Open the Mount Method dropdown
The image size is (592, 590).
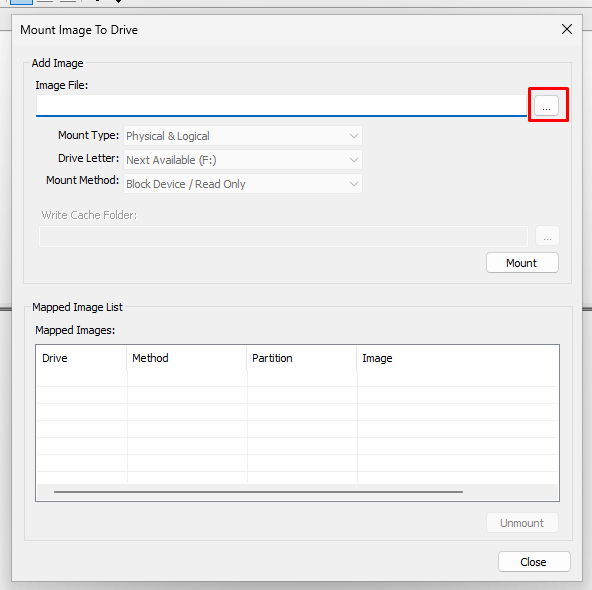click(243, 184)
